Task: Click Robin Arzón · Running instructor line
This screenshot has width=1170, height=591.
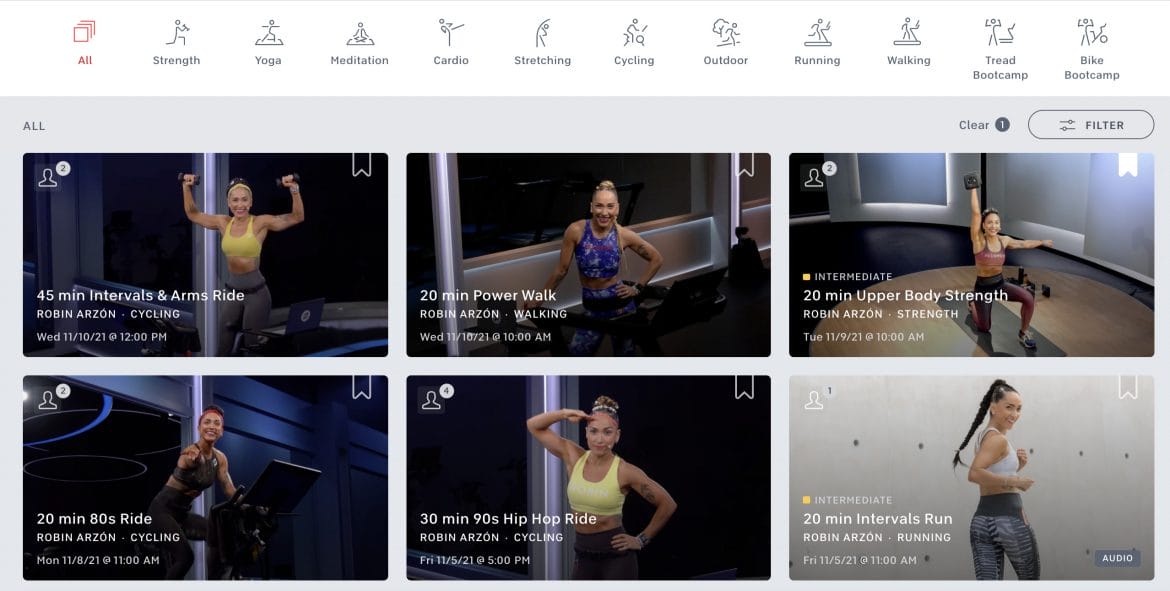Action: click(x=877, y=537)
